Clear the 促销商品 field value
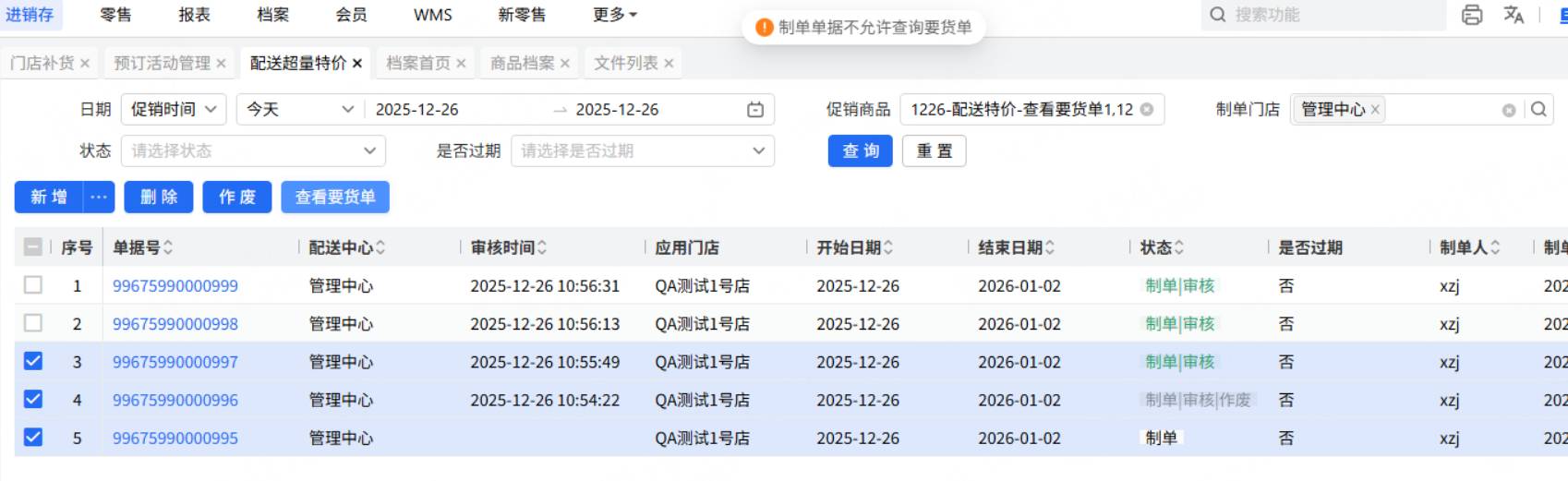 tap(1147, 110)
